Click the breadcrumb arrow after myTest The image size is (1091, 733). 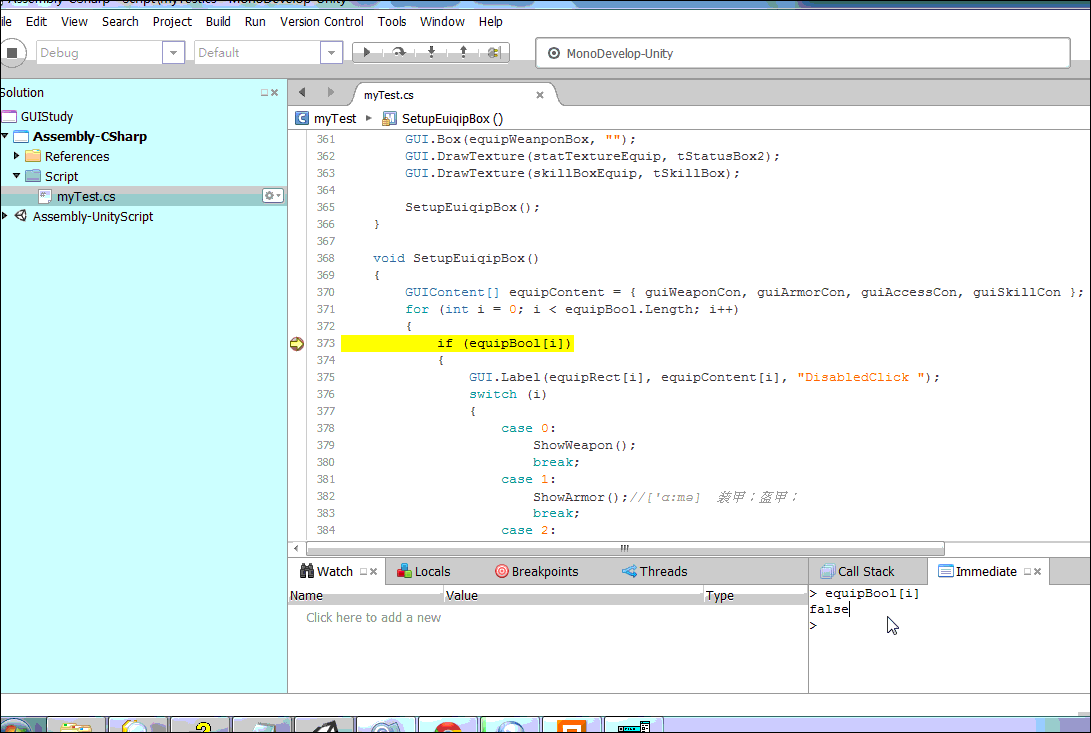point(369,118)
